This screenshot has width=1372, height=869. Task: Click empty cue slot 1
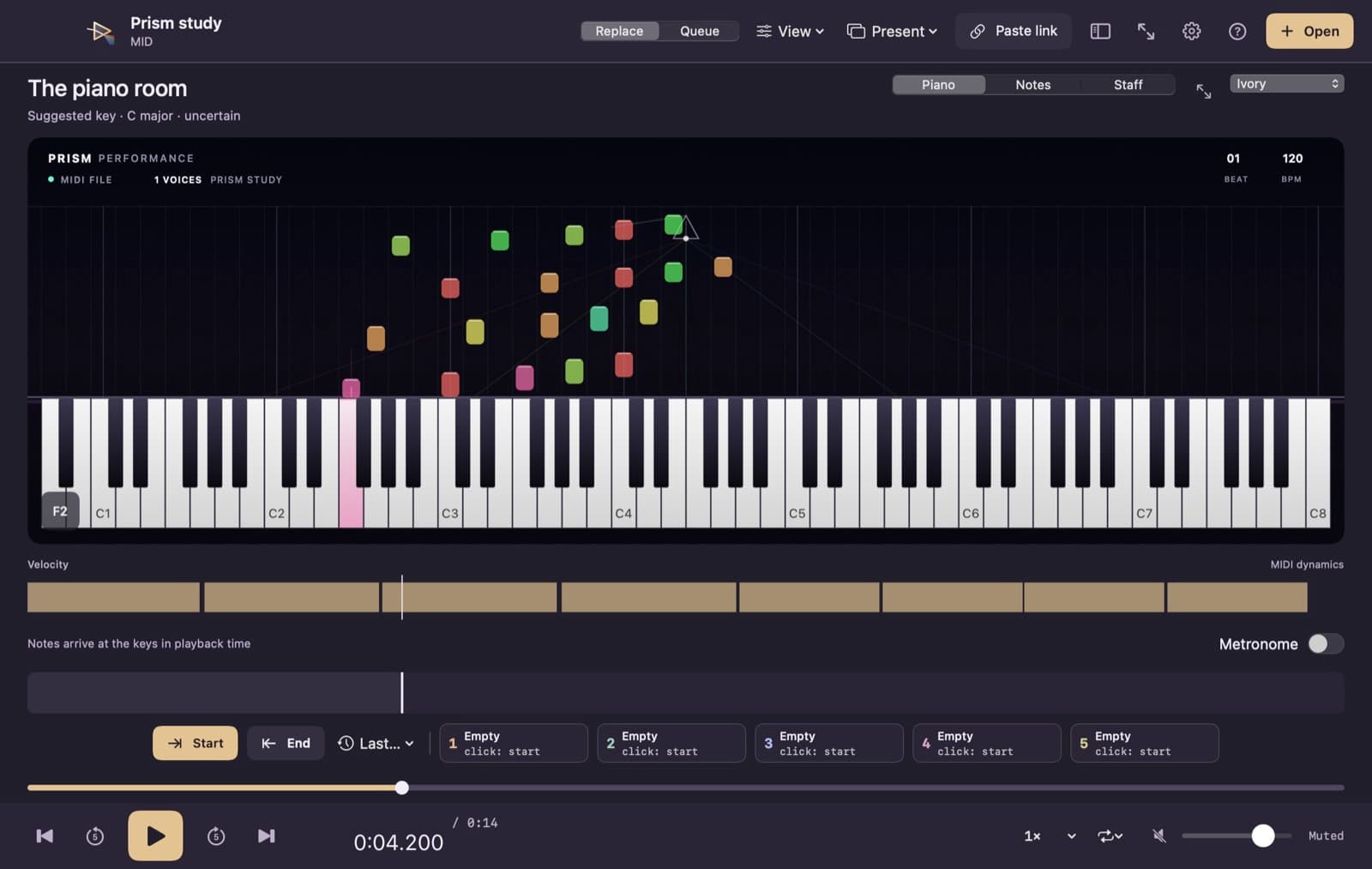pyautogui.click(x=514, y=743)
